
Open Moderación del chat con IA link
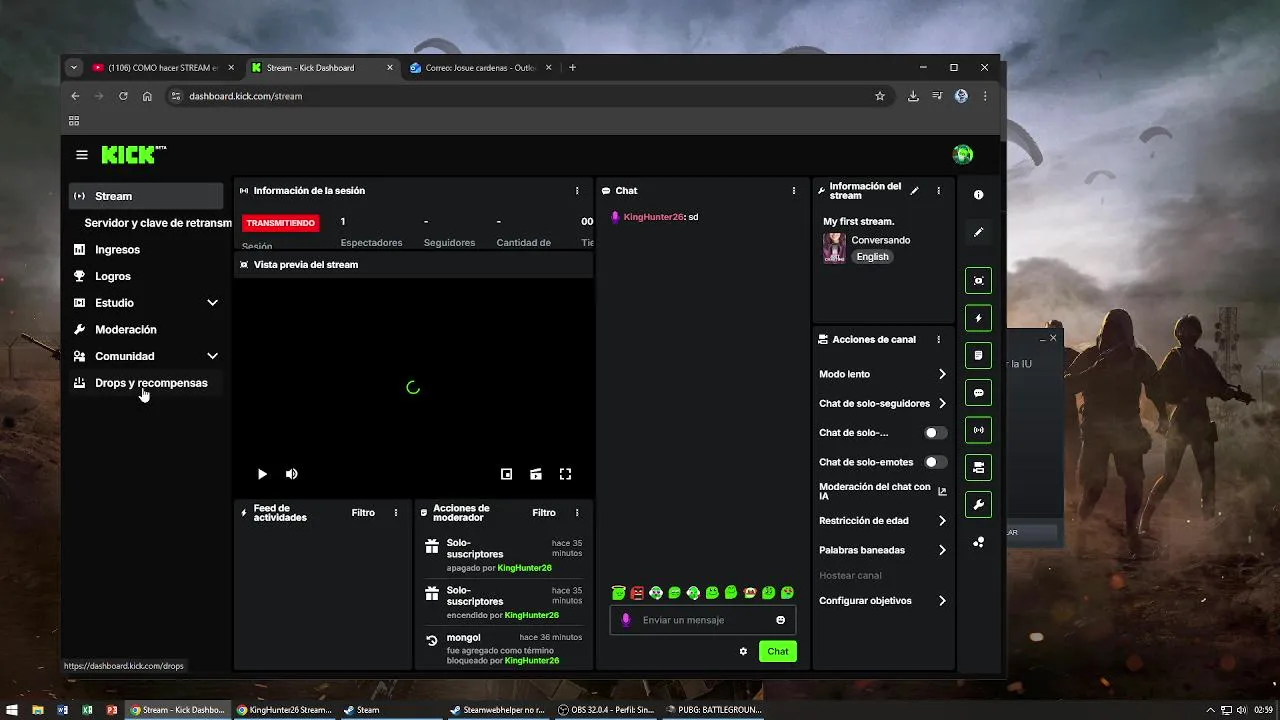coord(882,491)
